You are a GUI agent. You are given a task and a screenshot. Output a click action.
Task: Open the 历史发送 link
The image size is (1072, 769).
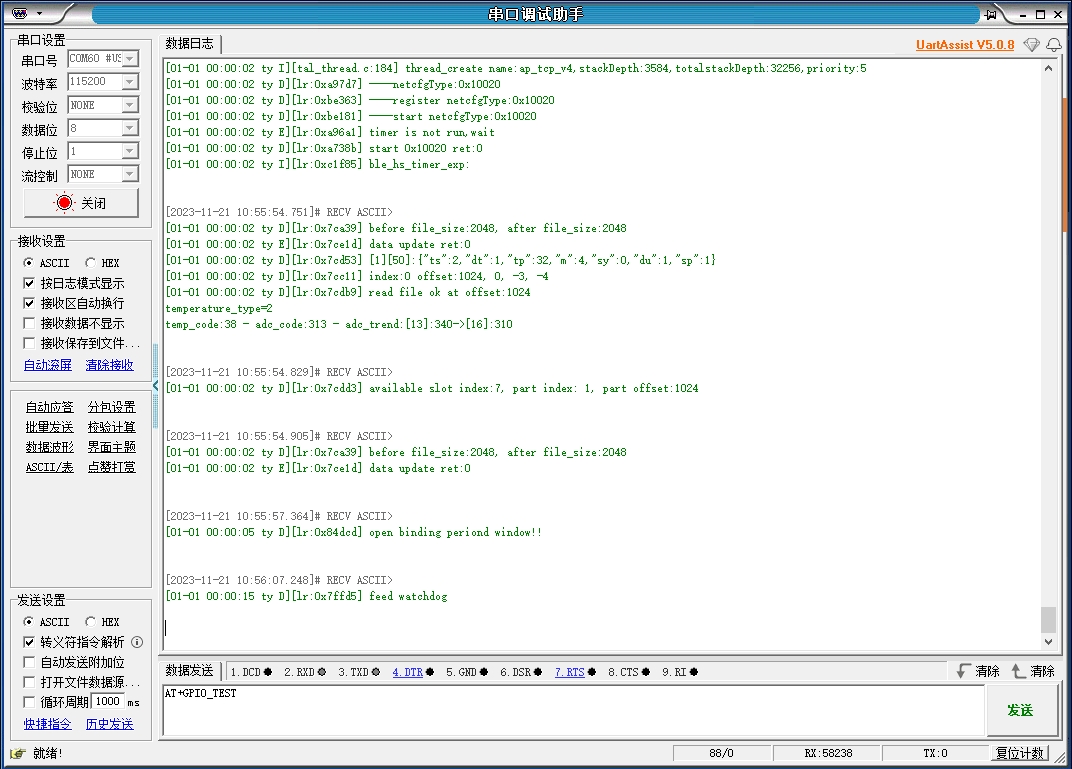[109, 724]
